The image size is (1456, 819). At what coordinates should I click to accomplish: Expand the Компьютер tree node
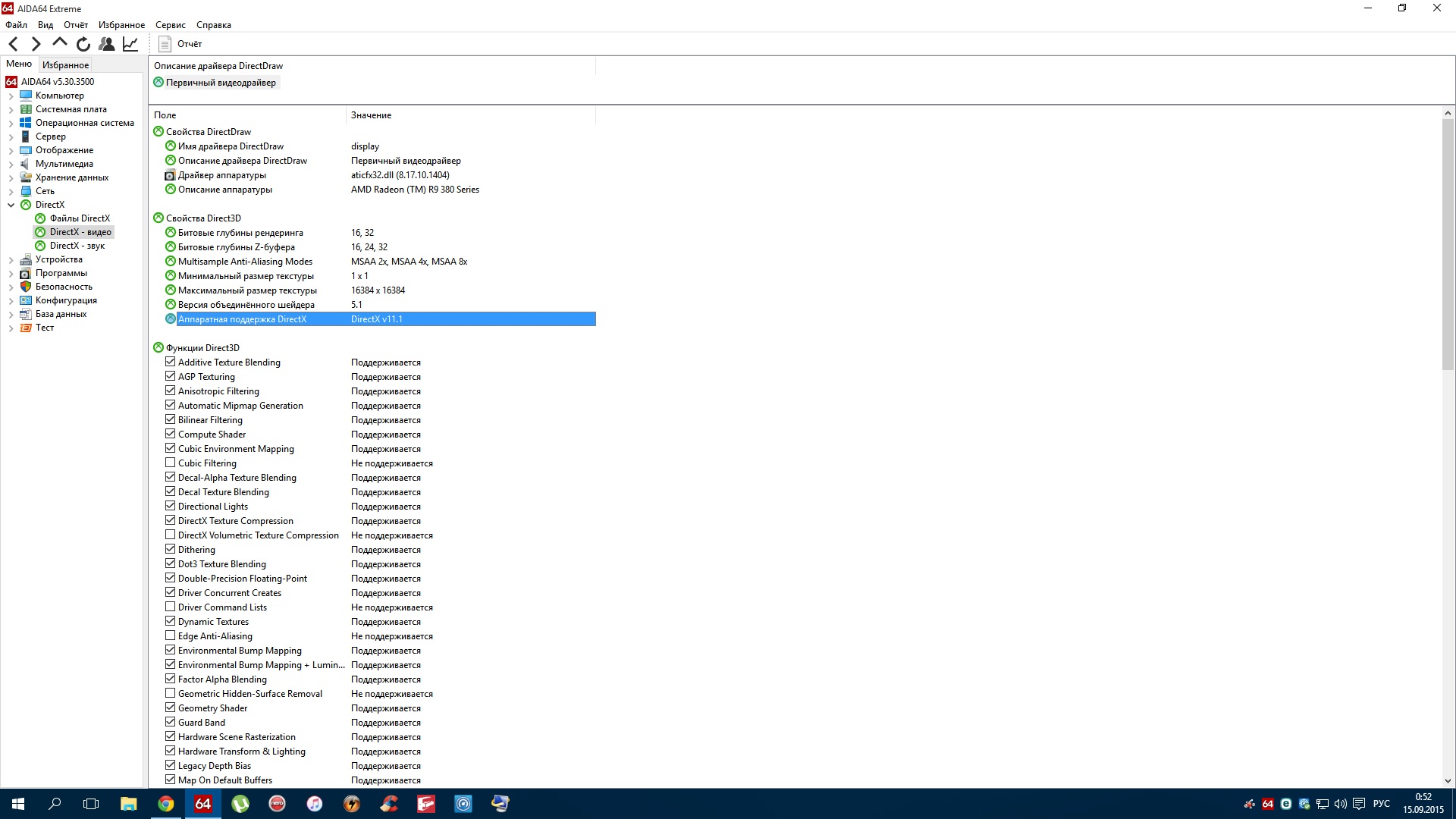tap(11, 96)
